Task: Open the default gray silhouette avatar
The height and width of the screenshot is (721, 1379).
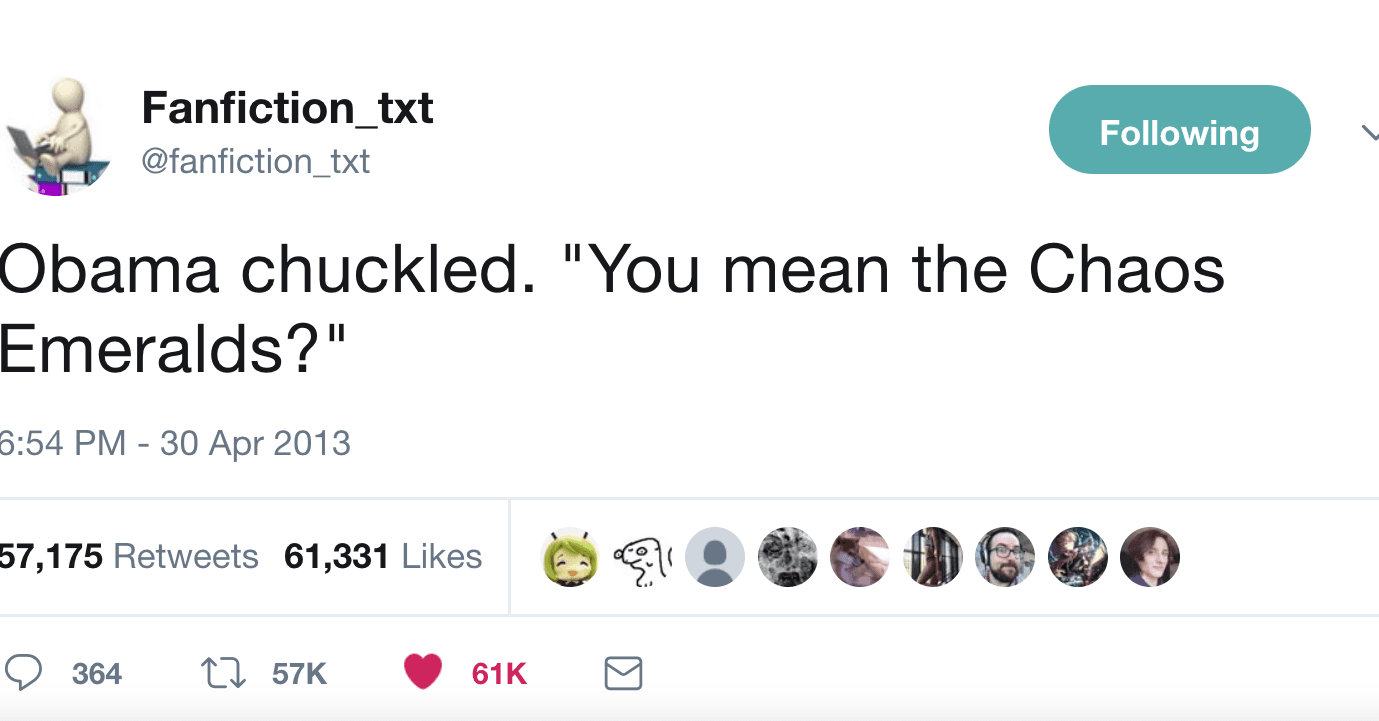Action: [715, 556]
